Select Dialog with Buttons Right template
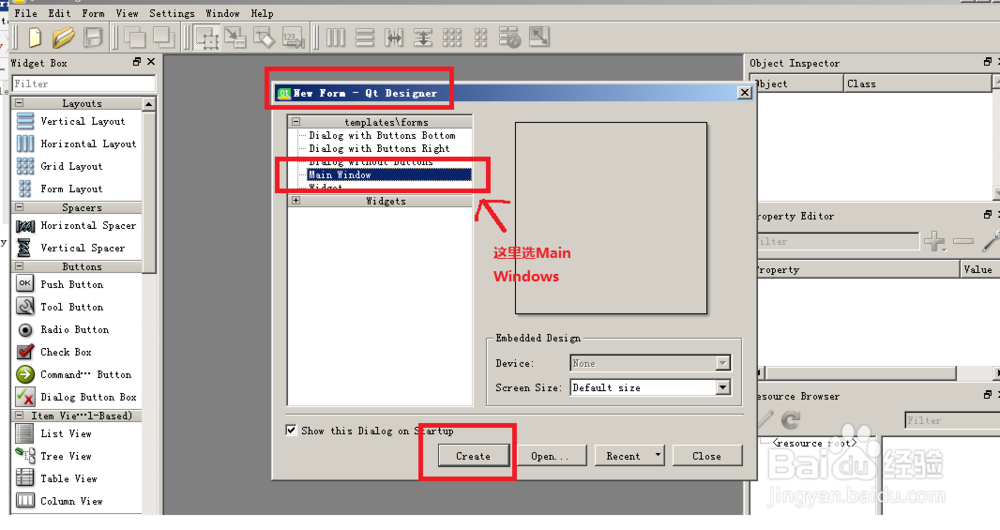 tap(379, 149)
